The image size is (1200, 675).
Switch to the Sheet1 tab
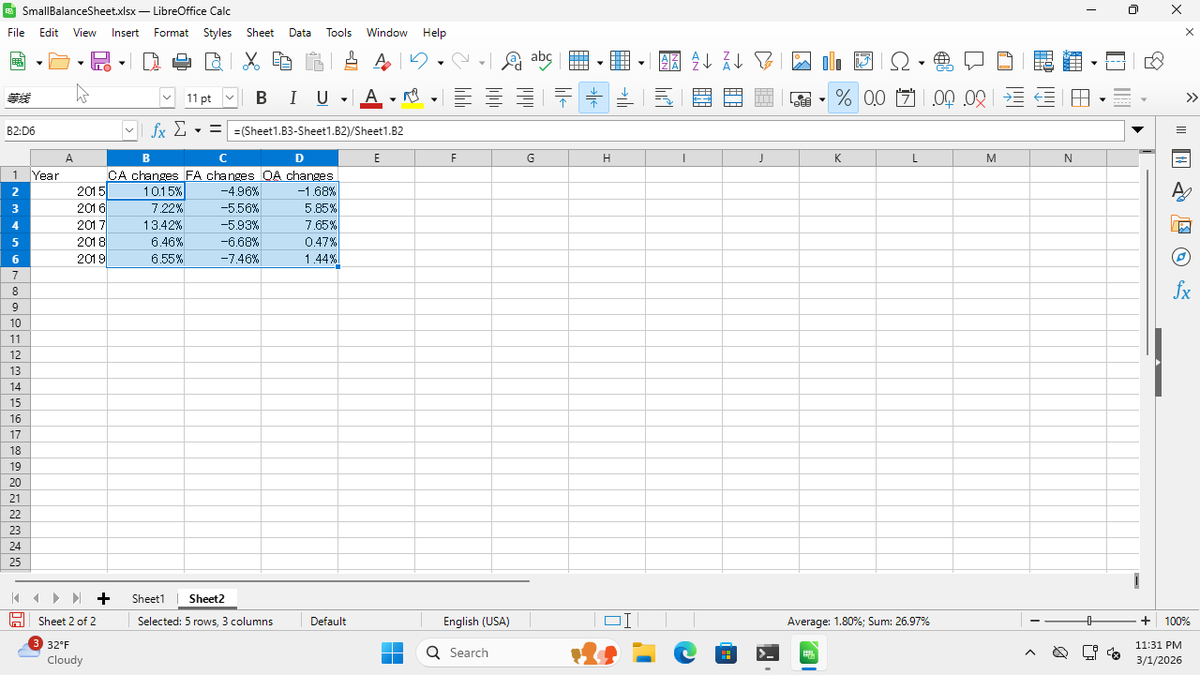(x=148, y=598)
